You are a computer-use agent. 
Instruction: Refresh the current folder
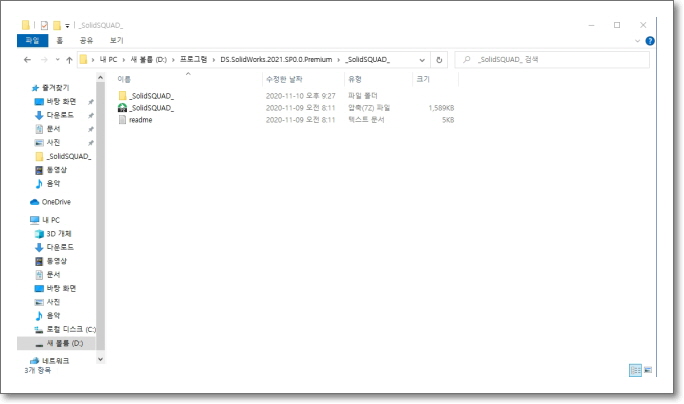(439, 60)
